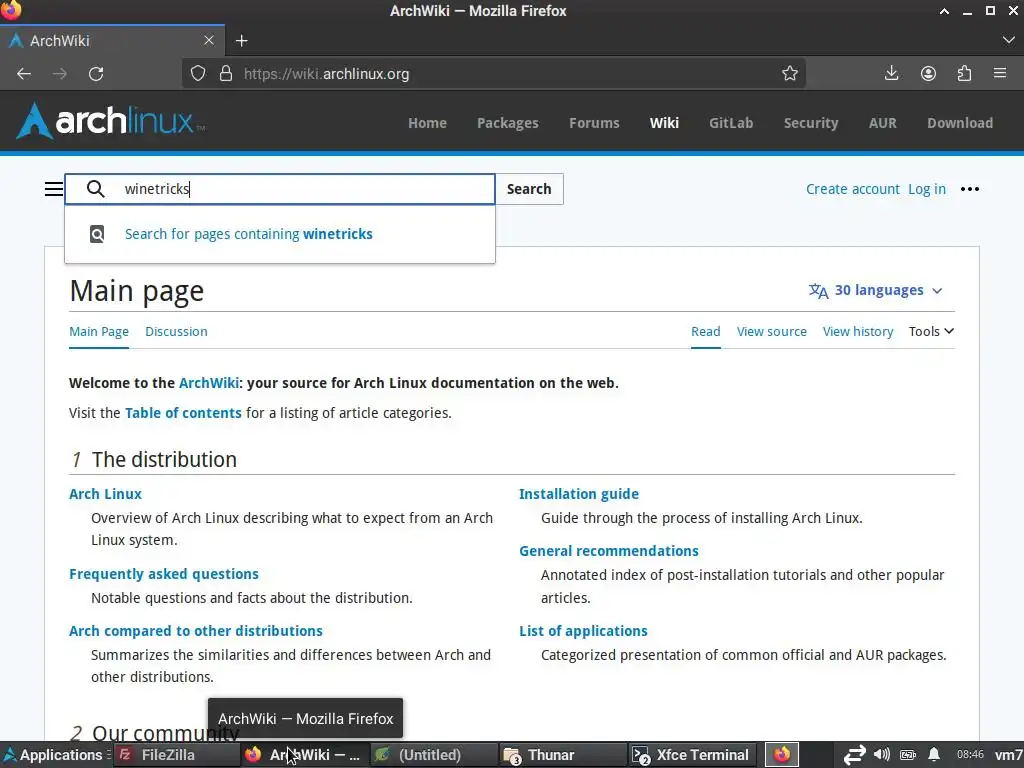Click the Log in link
This screenshot has height=768, width=1024.
(x=927, y=189)
